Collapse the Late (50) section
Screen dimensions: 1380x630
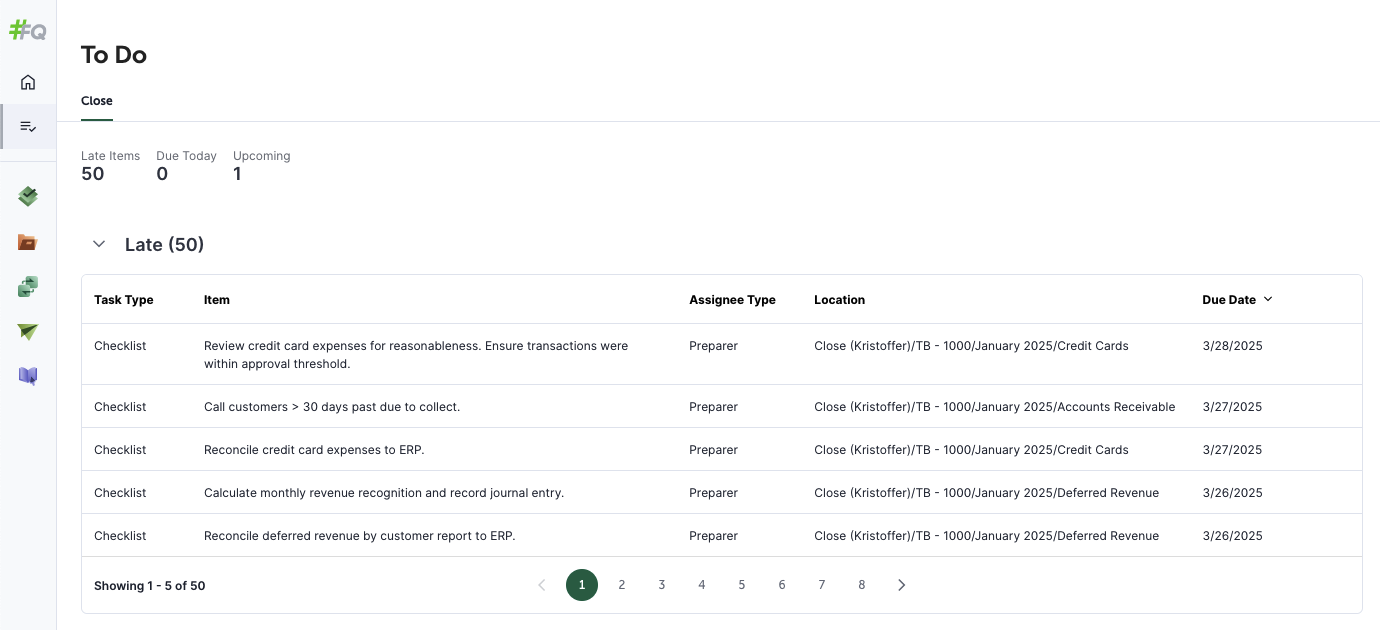point(99,244)
